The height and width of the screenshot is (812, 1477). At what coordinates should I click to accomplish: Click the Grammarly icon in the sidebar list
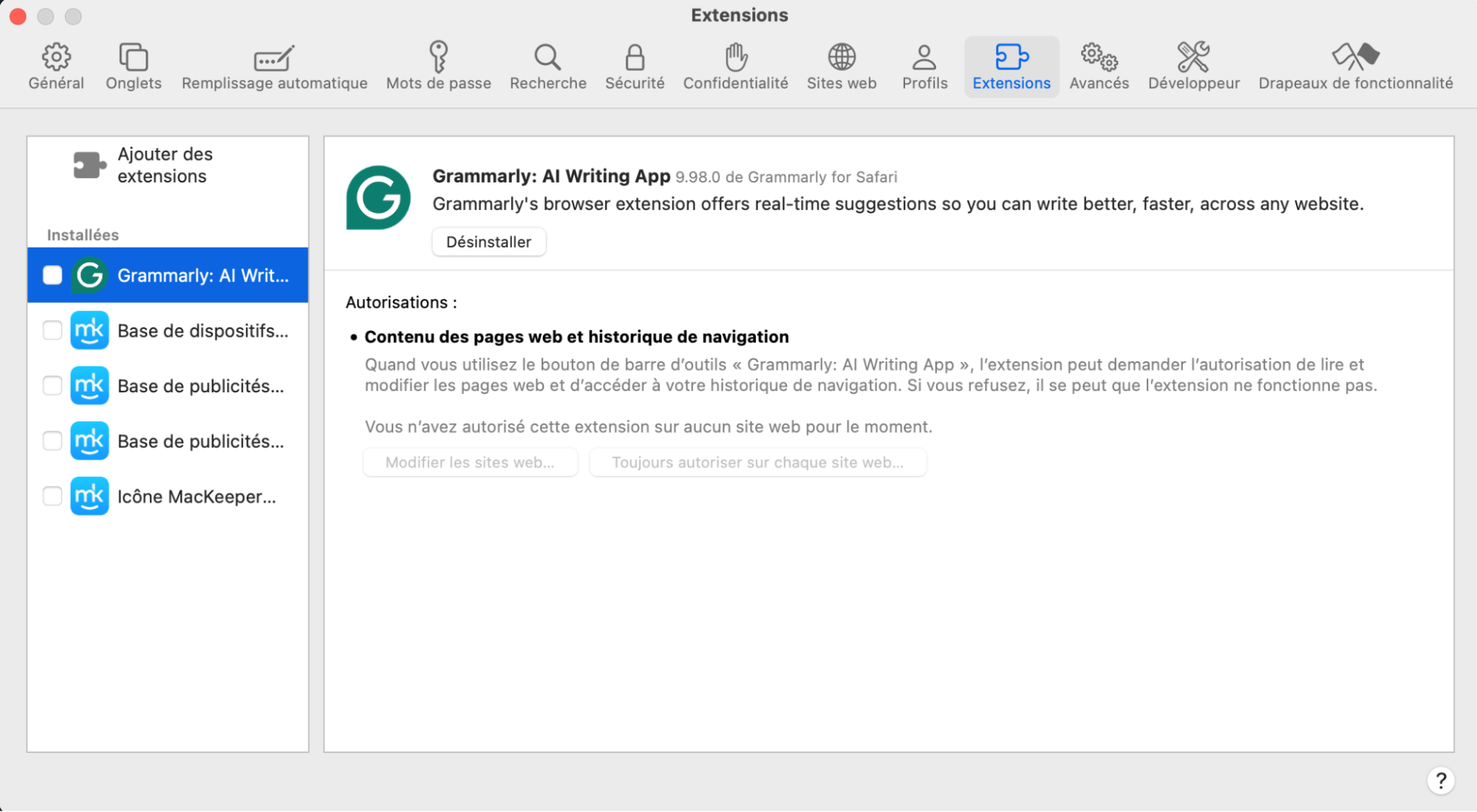click(89, 275)
